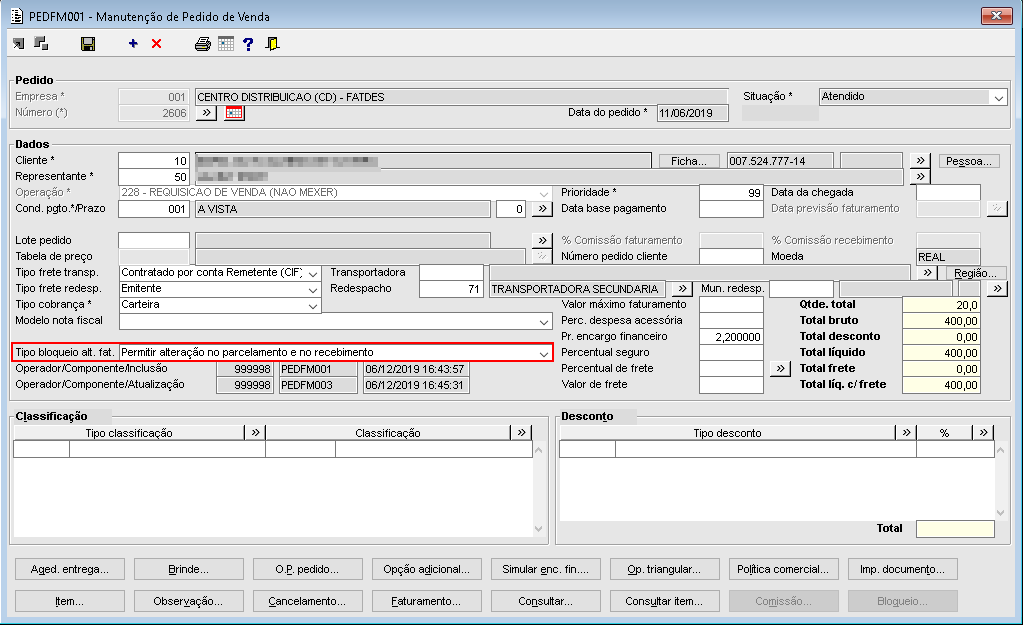
Task: Delete record using red X toolbar icon
Action: point(157,44)
